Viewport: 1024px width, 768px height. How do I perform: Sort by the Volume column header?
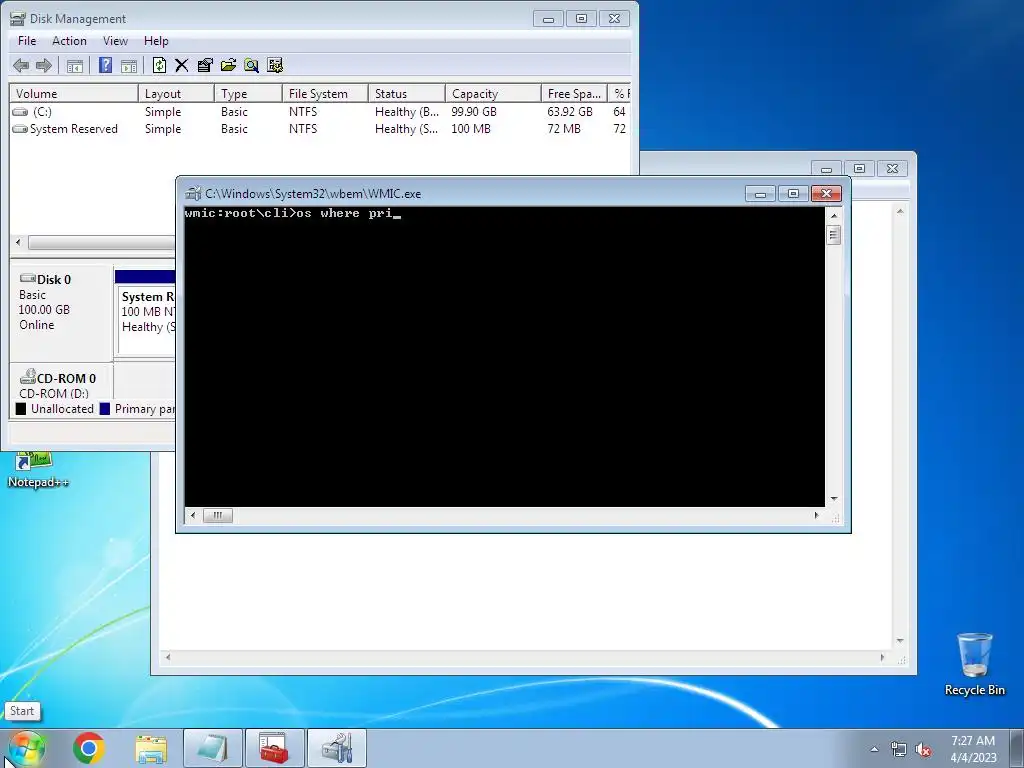pyautogui.click(x=73, y=93)
